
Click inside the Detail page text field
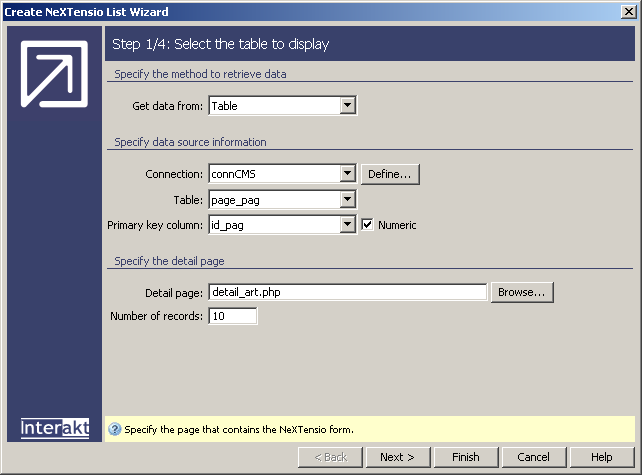(347, 292)
